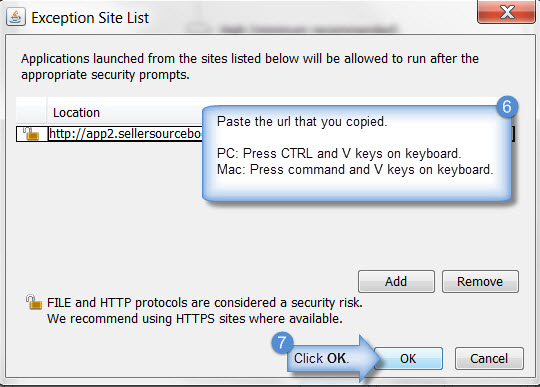This screenshot has height=387, width=540.
Task: Click the unlocked padlock icon beside the URL
Action: click(x=31, y=134)
